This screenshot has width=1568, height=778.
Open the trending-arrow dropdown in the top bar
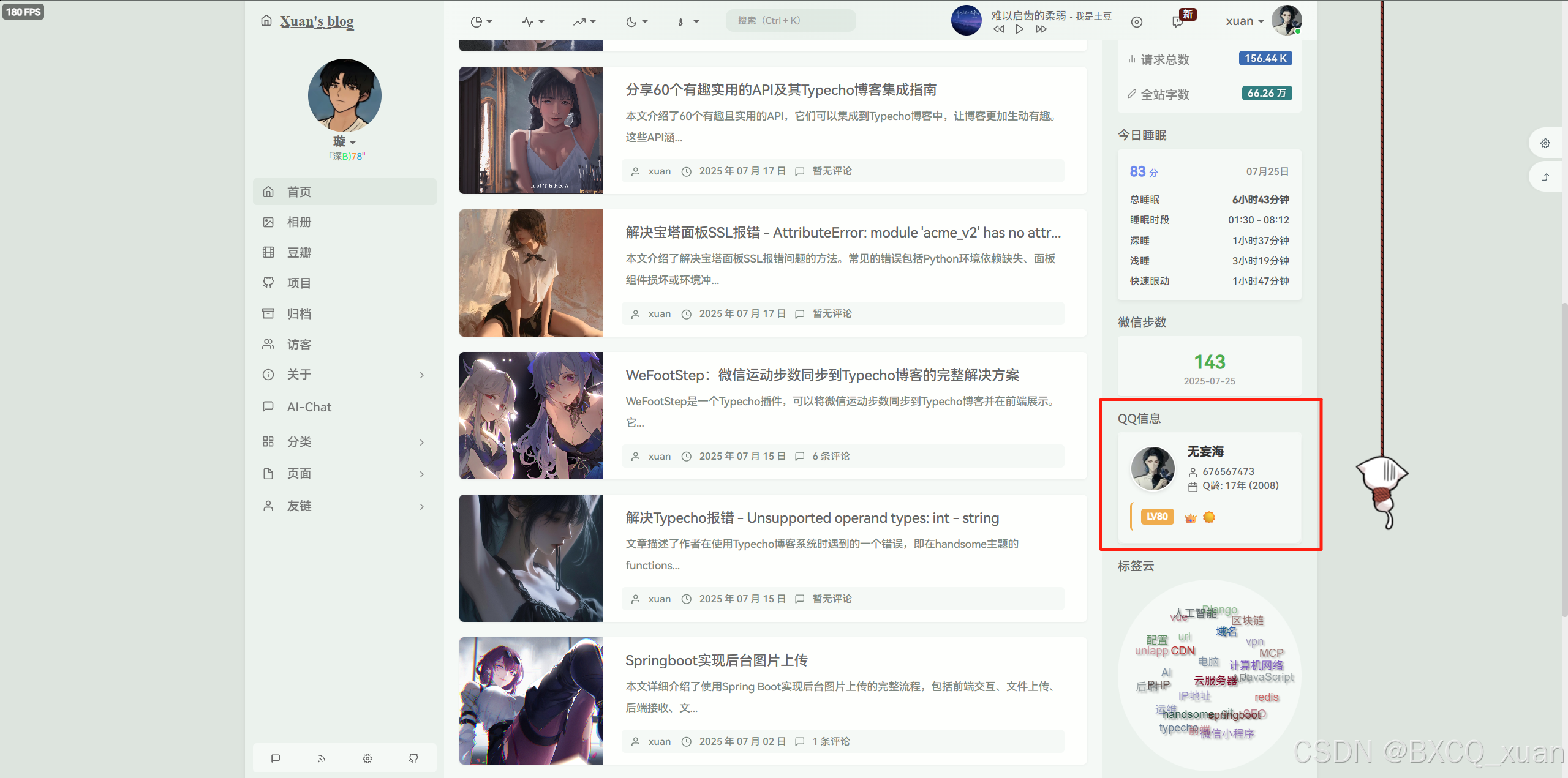[584, 21]
